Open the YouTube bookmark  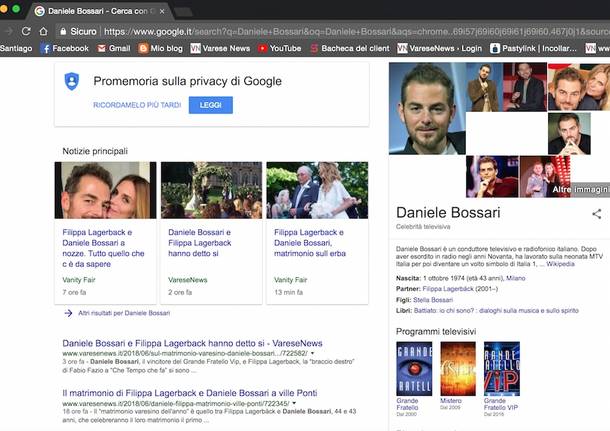pos(280,48)
